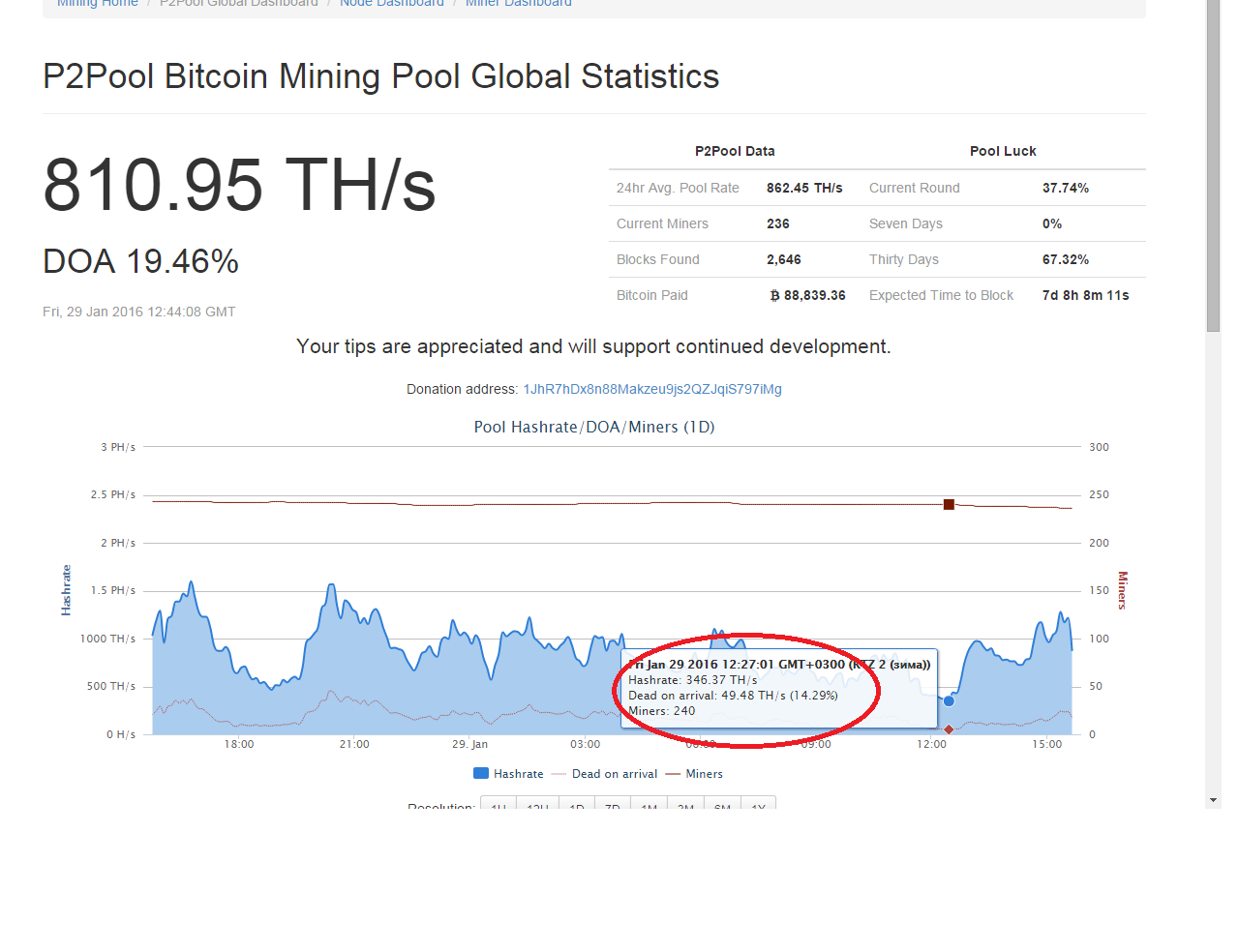The image size is (1239, 952).
Task: Click the DOA 19.46% text
Action: click(x=141, y=261)
